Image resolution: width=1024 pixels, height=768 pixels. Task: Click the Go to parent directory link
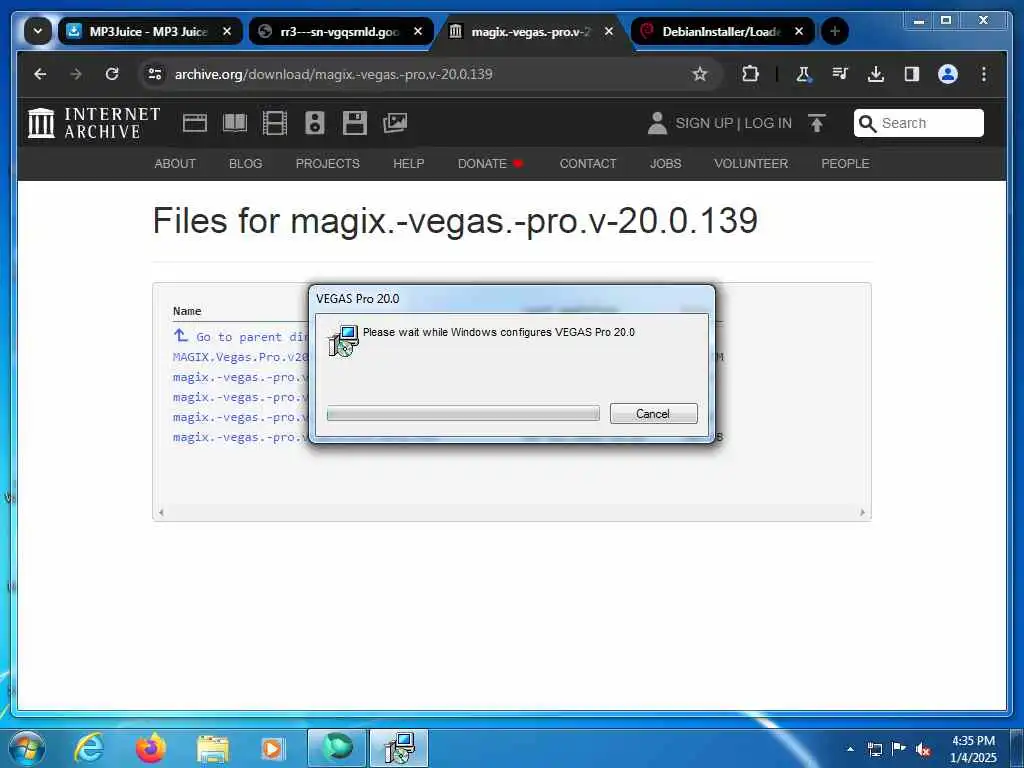240,336
